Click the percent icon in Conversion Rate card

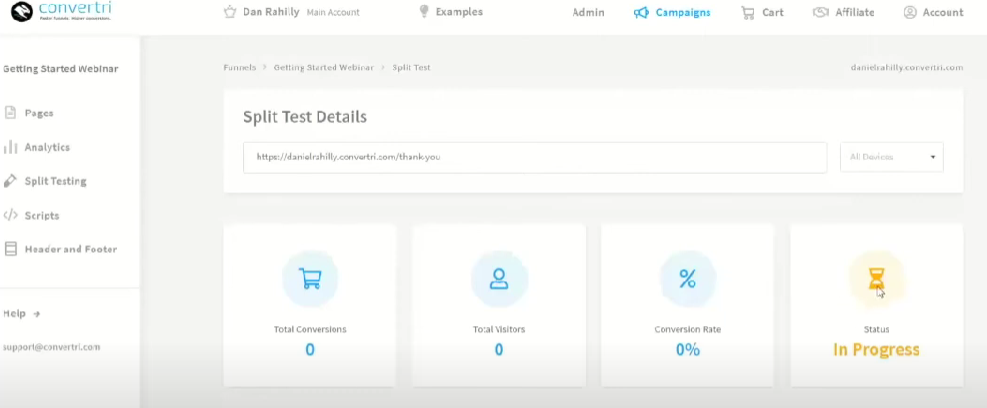tap(687, 279)
